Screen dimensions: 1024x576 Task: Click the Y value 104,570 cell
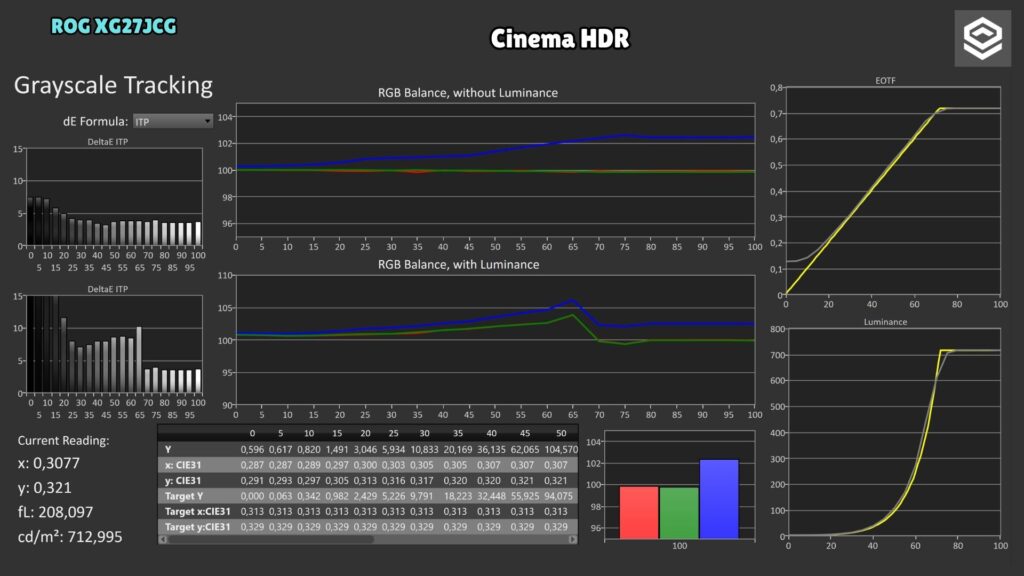(561, 449)
